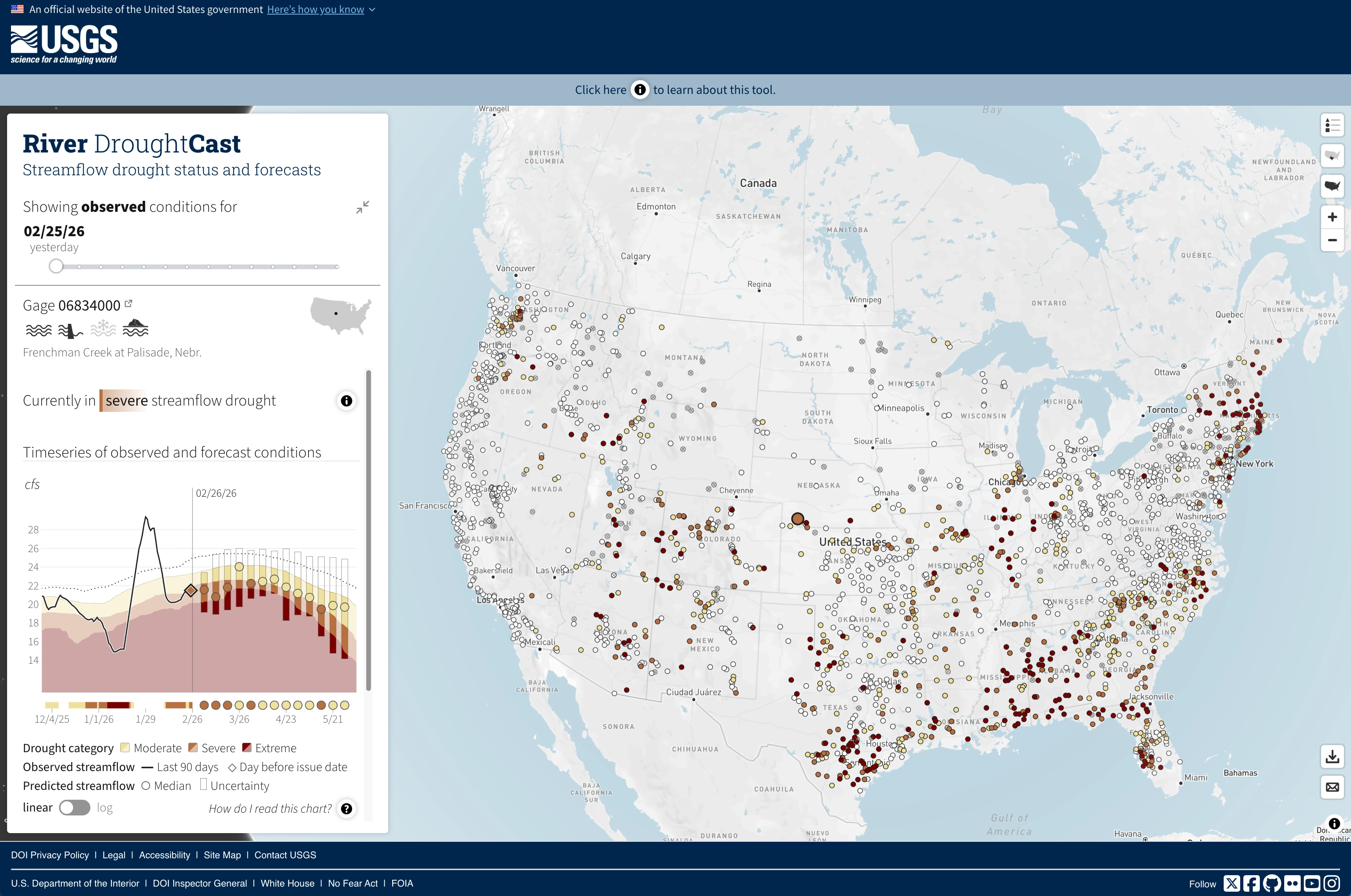Click the selected gage marker in Nebraska
The image size is (1351, 896).
click(x=797, y=519)
